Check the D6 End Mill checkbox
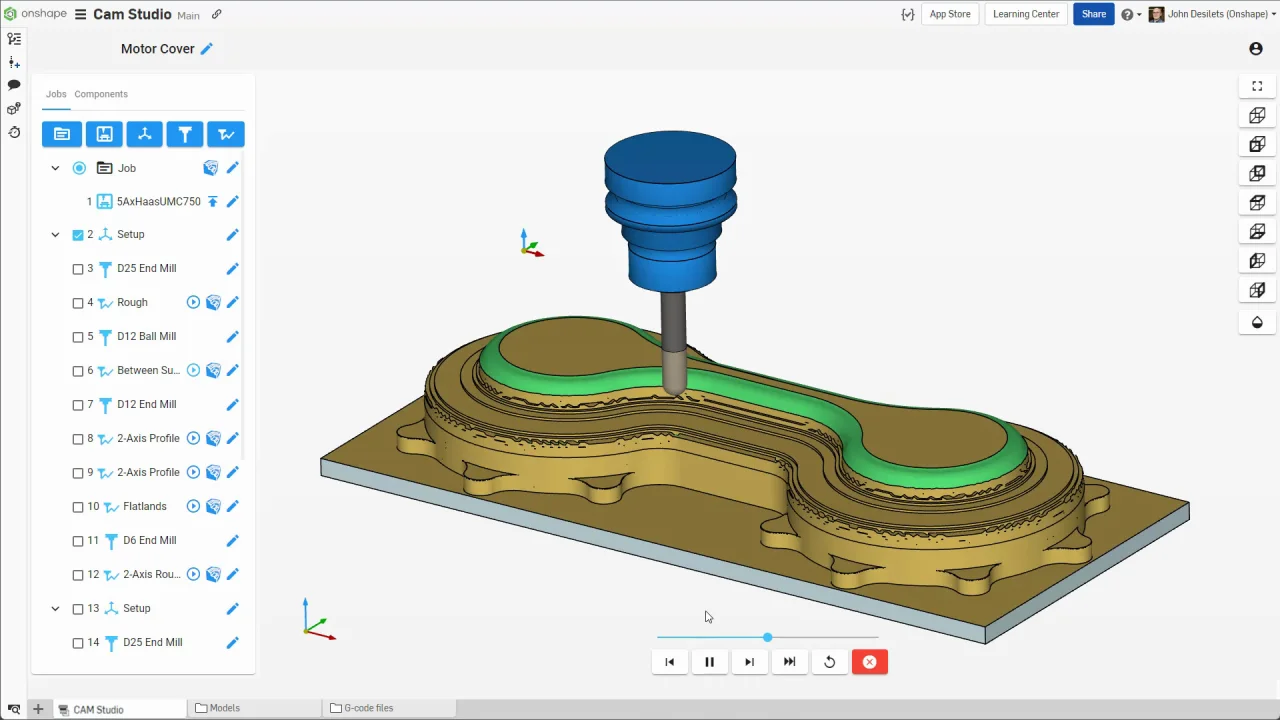Image resolution: width=1280 pixels, height=720 pixels. point(78,541)
